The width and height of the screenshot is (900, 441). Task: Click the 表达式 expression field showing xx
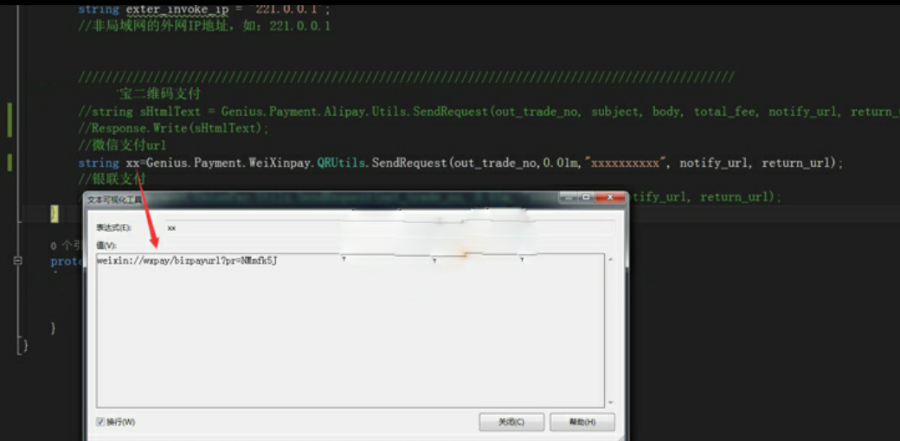coord(390,228)
